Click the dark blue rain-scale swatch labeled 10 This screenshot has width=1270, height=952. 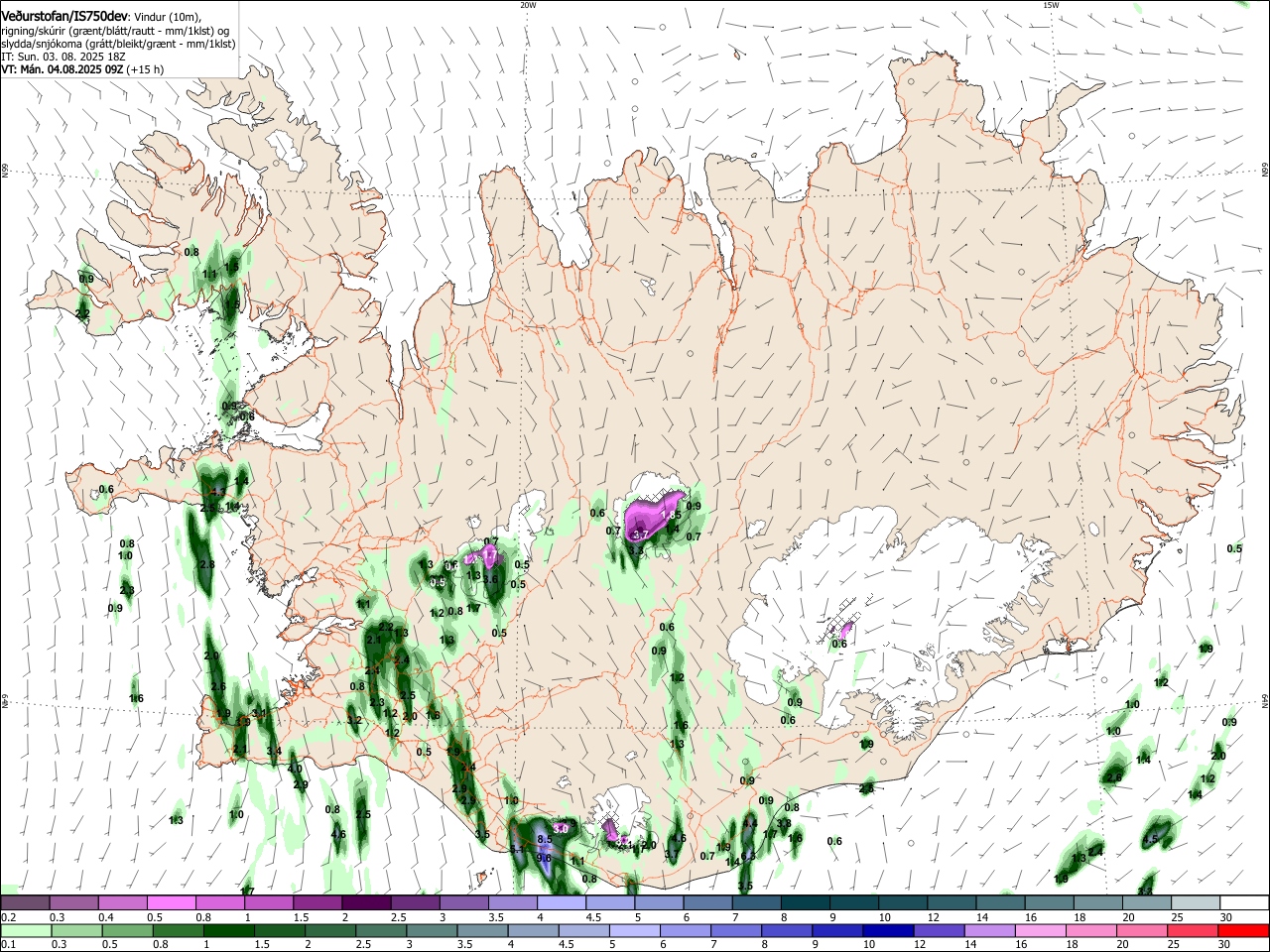pos(886,930)
